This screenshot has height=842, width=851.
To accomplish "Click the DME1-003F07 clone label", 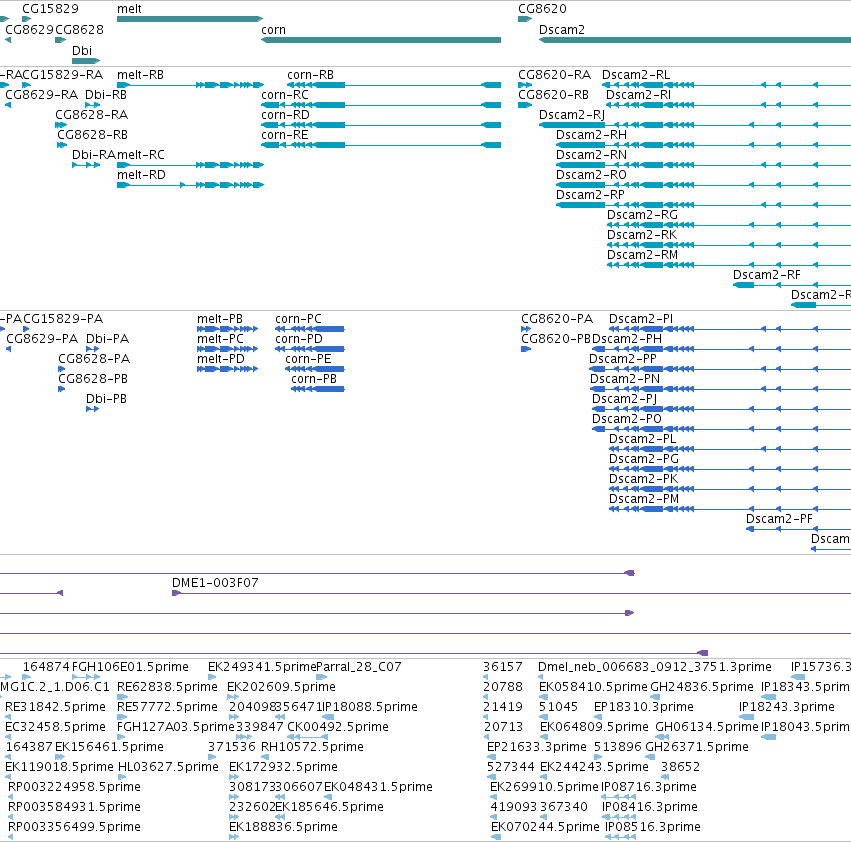I will click(x=215, y=583).
